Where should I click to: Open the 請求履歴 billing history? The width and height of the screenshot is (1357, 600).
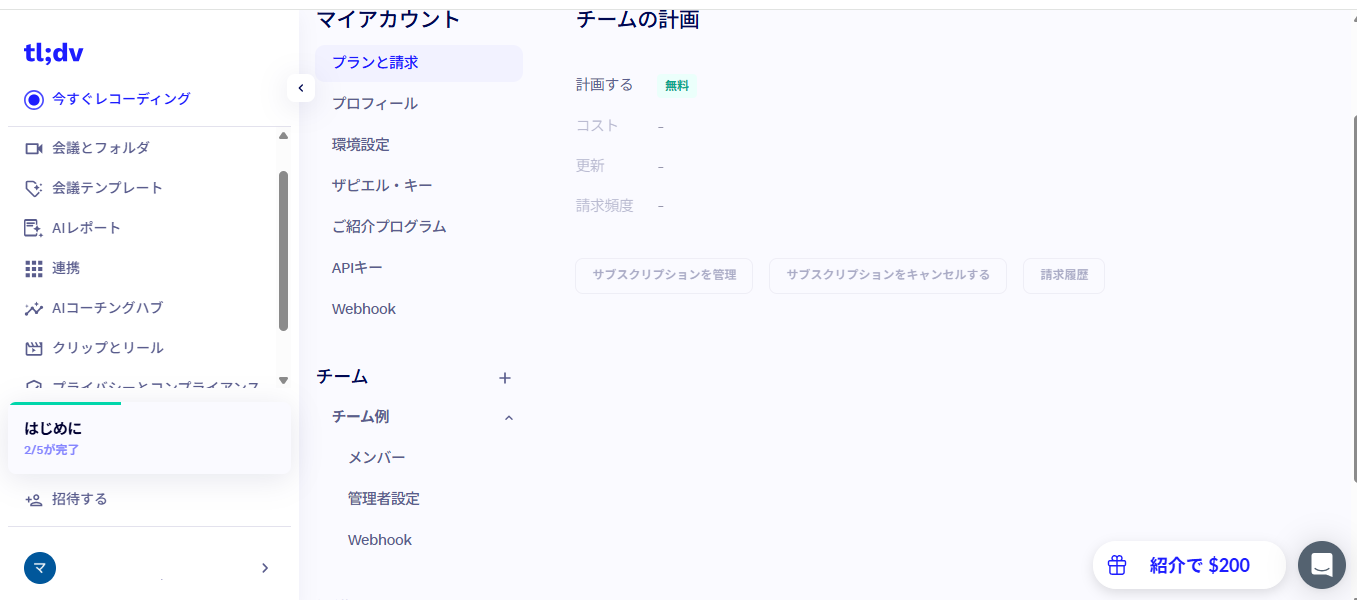(x=1064, y=275)
